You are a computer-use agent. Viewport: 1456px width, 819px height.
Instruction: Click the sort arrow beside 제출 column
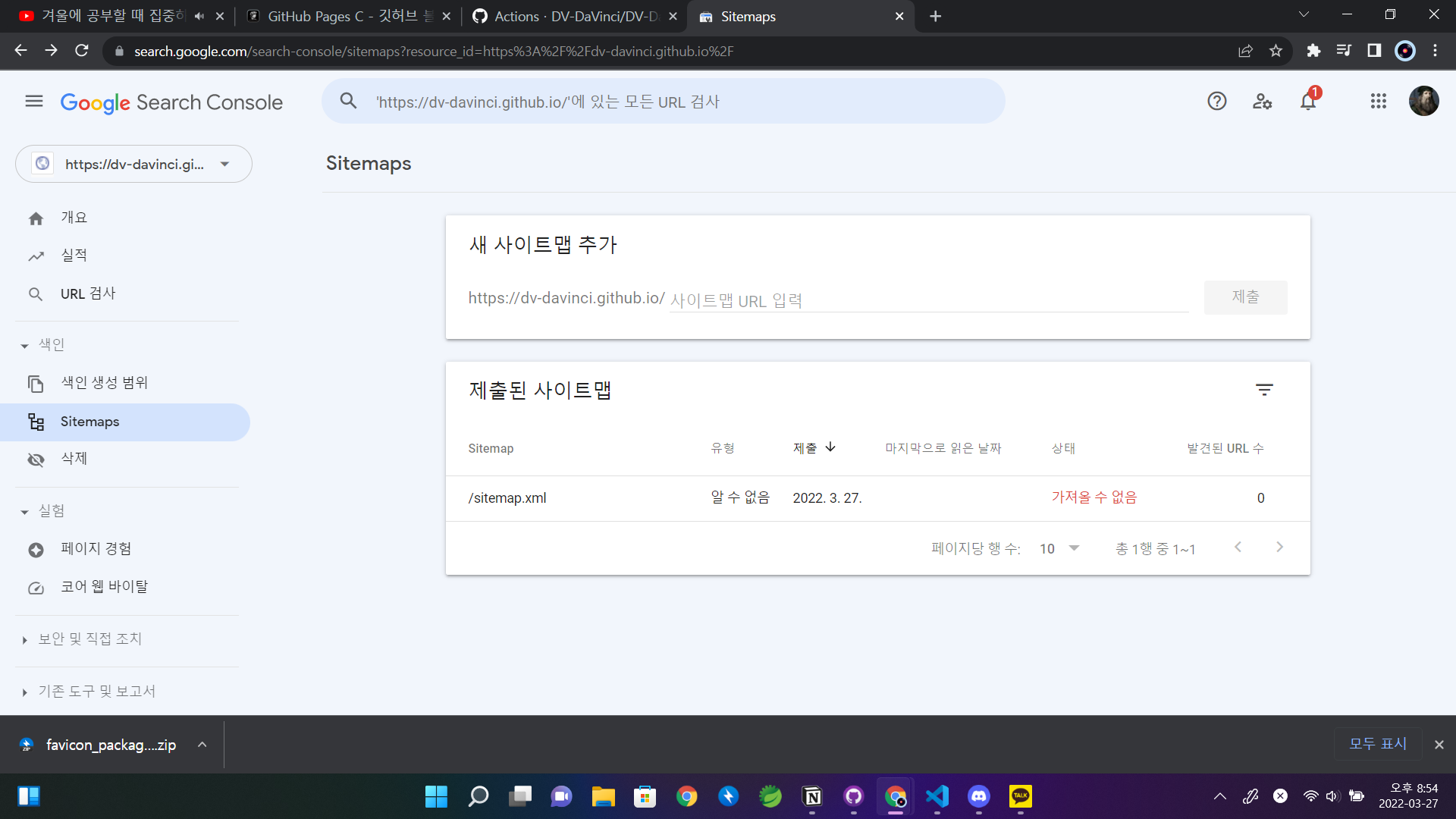(x=831, y=447)
